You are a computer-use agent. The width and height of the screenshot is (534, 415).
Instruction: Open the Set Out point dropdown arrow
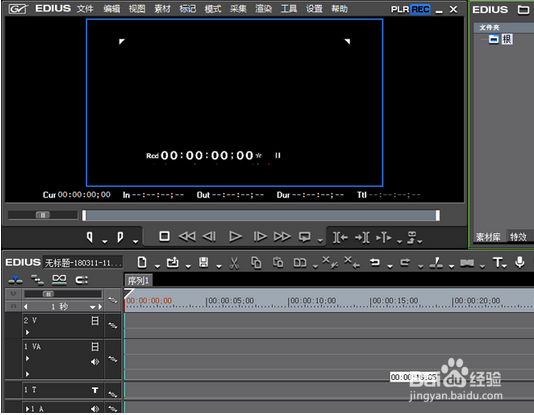click(136, 242)
